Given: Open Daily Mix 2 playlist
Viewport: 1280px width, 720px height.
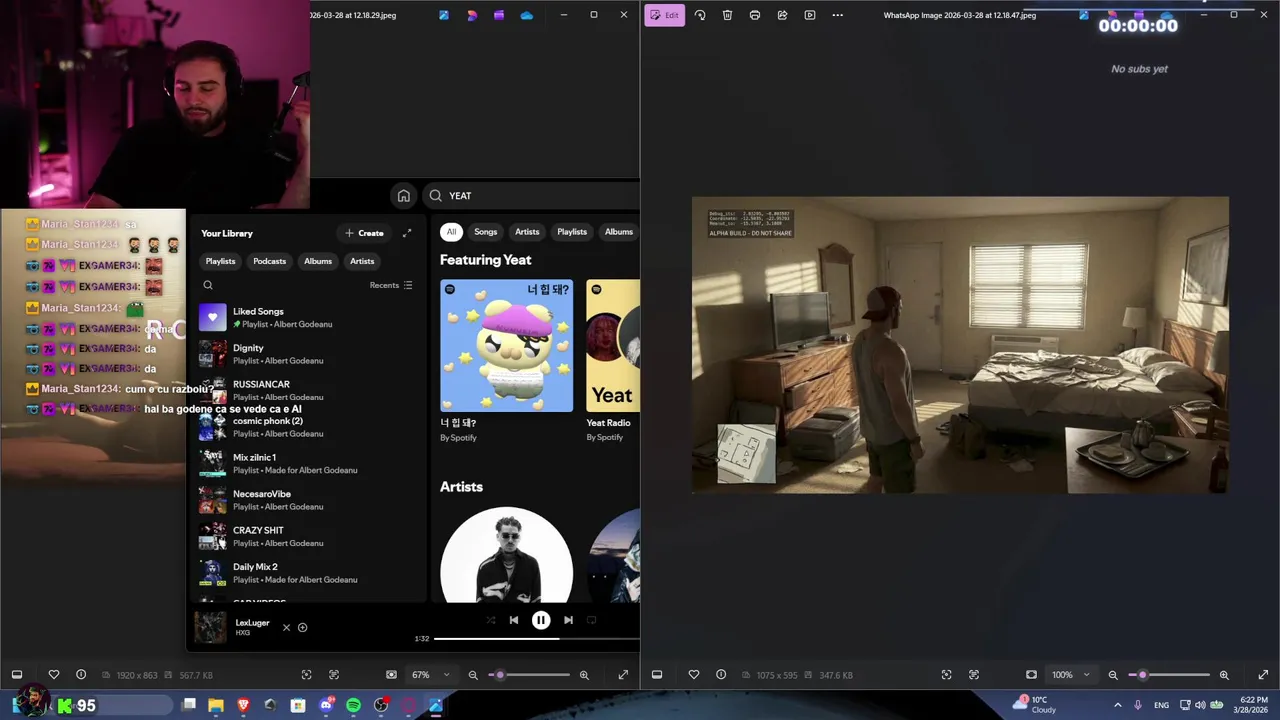Looking at the screenshot, I should pyautogui.click(x=306, y=573).
